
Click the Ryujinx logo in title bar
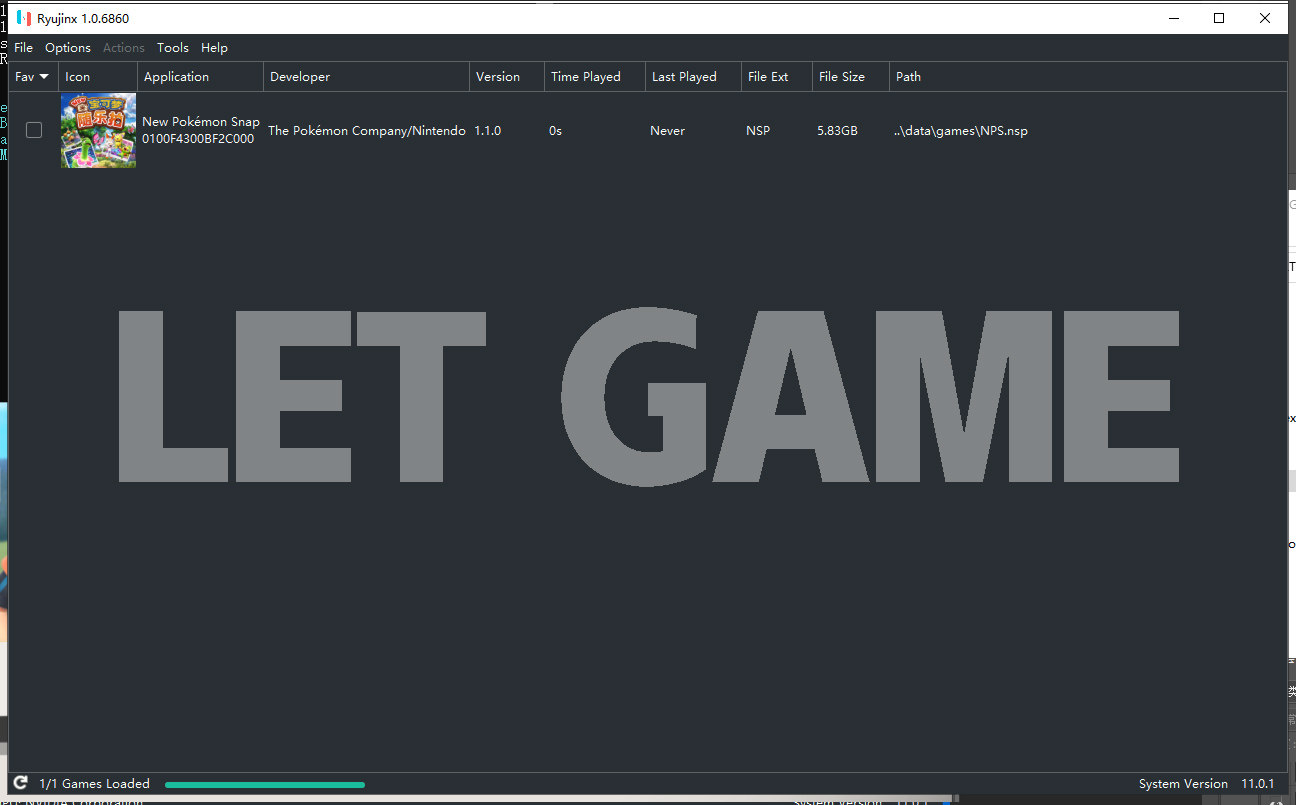pos(23,18)
